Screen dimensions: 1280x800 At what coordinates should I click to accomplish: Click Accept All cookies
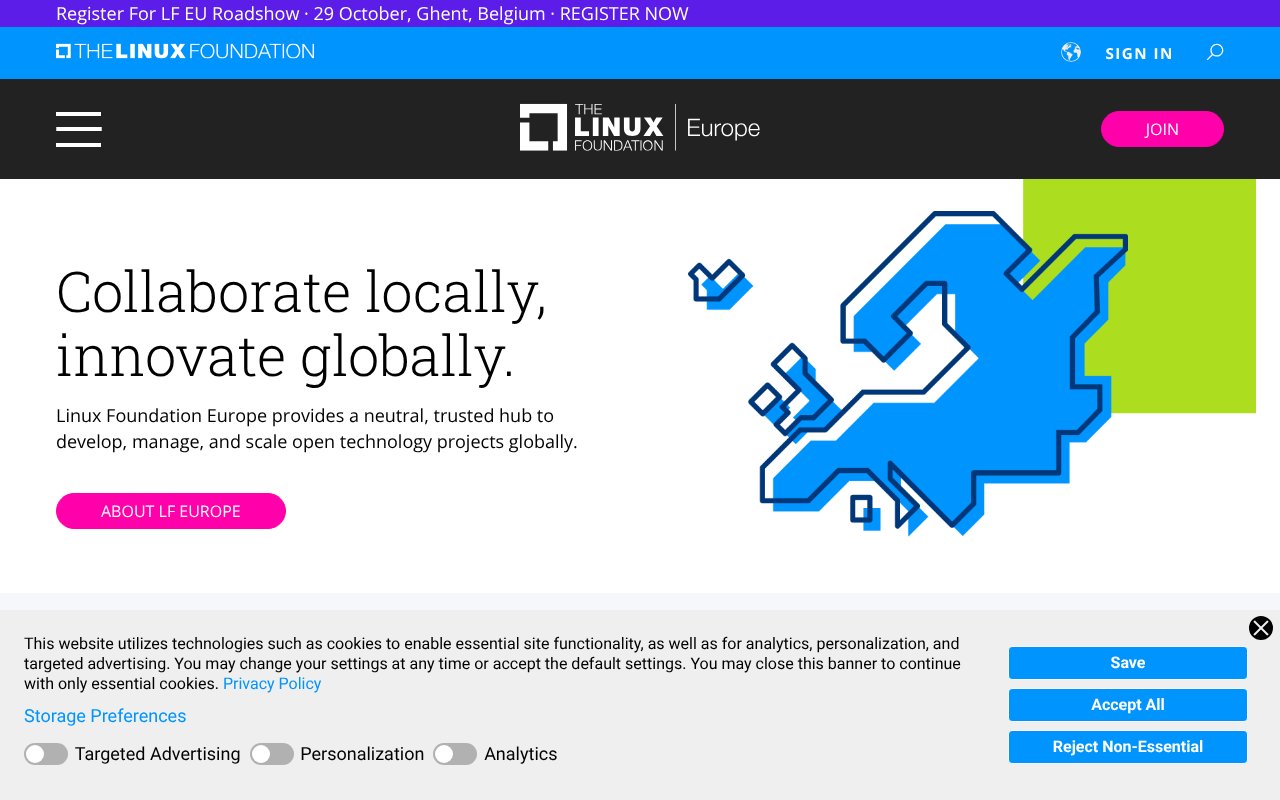click(x=1127, y=705)
